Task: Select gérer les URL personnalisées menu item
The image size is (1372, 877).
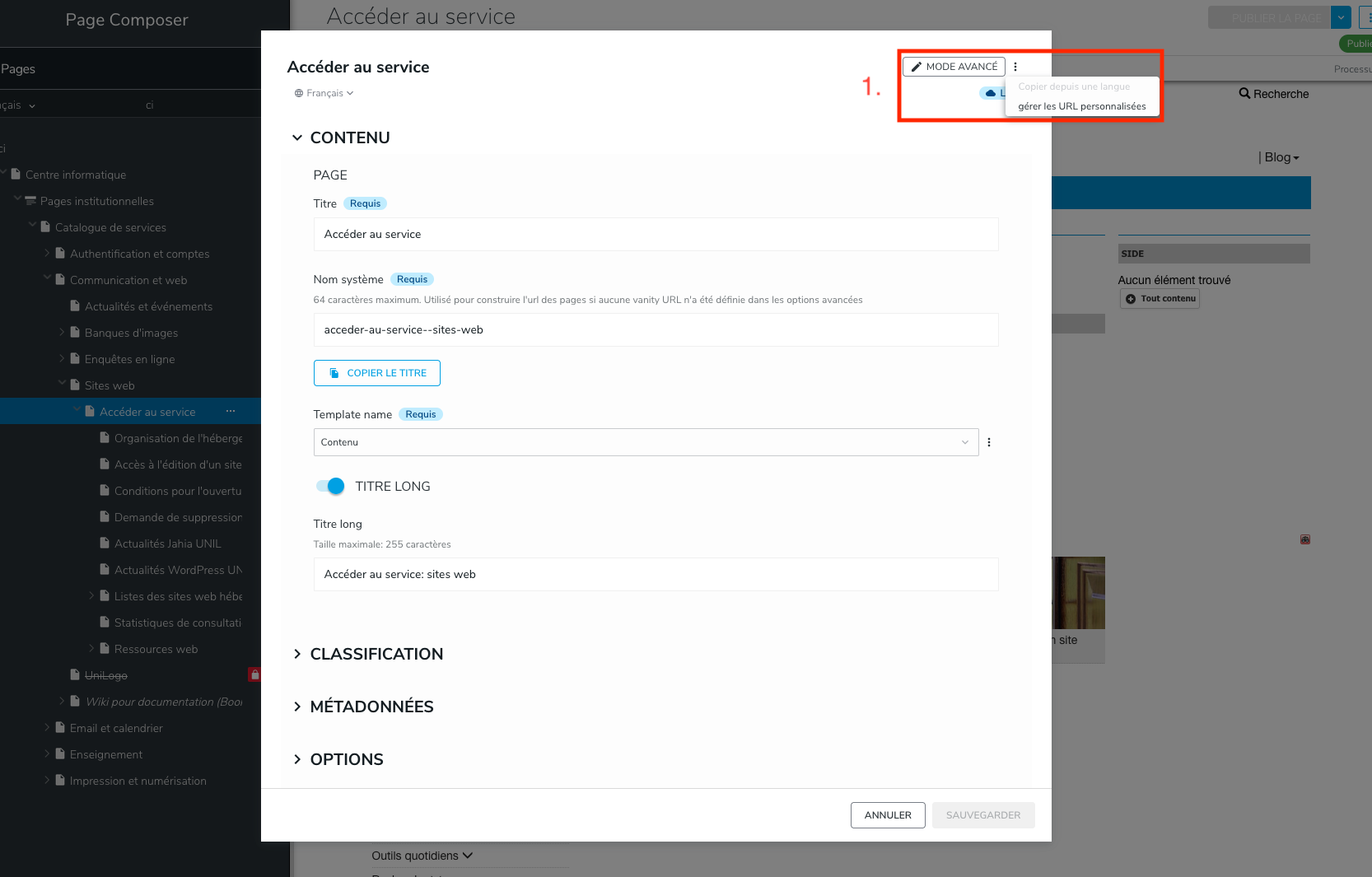Action: 1081,106
